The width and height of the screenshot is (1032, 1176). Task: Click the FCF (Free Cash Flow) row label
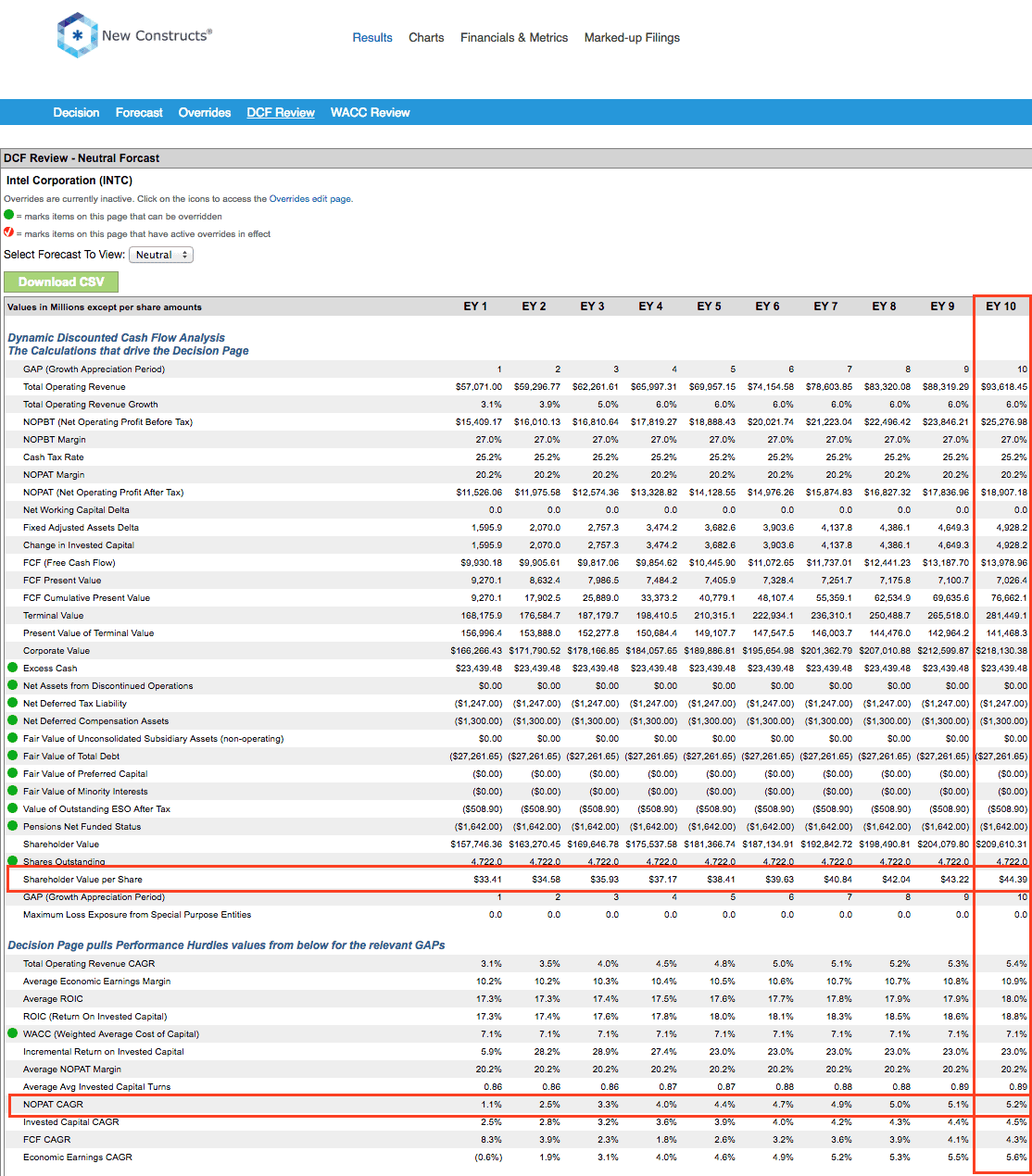coord(69,562)
